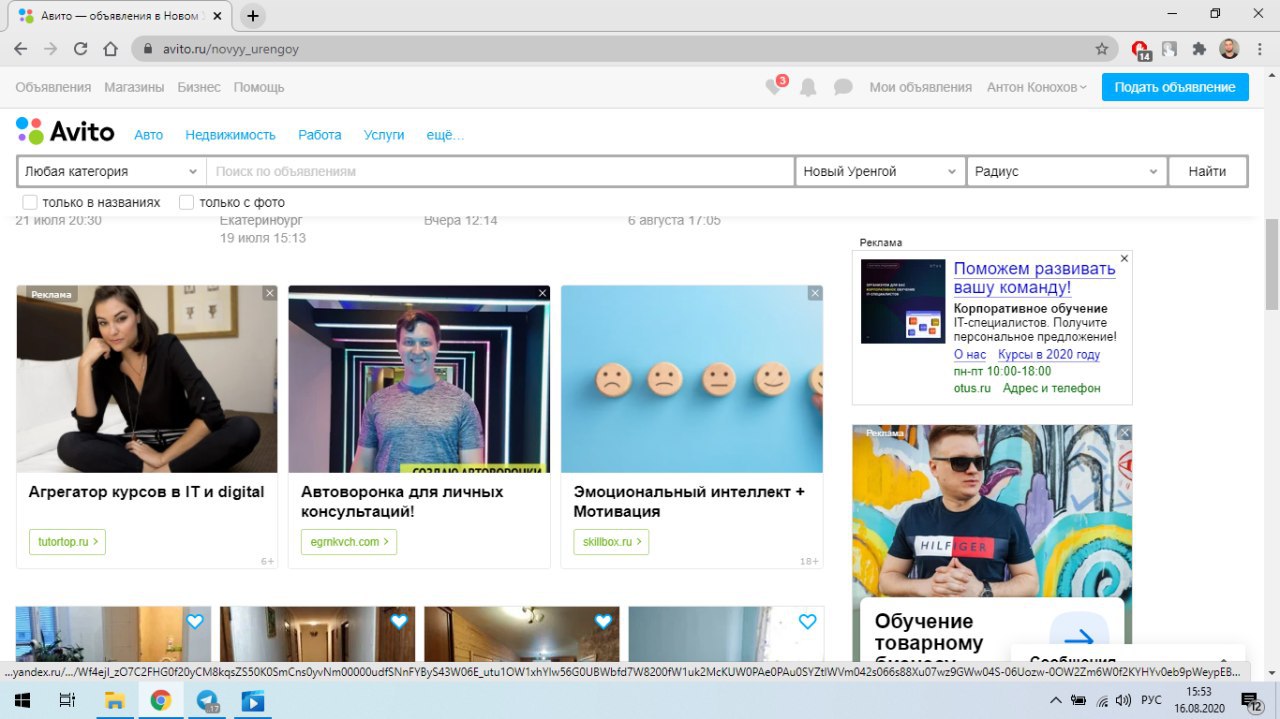Bookmark this page with star icon
This screenshot has height=719, width=1280.
(x=1102, y=48)
